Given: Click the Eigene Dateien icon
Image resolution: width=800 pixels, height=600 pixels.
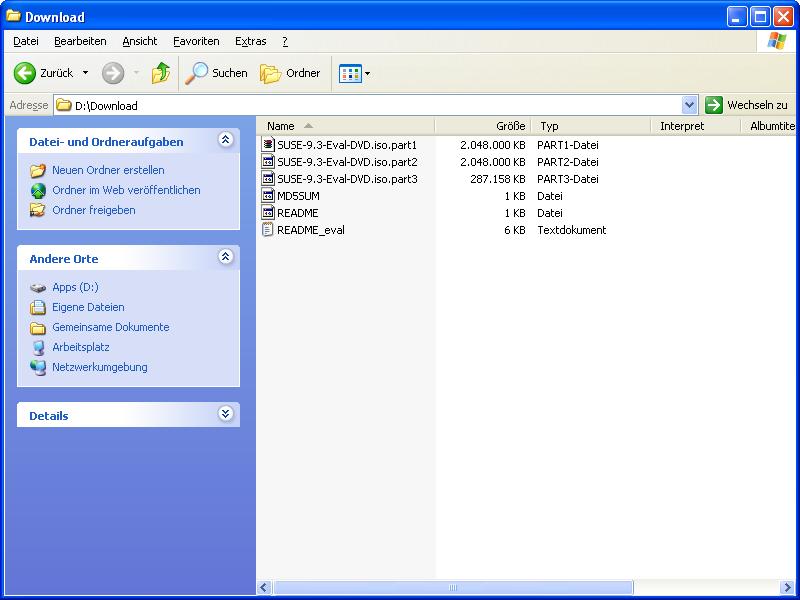Looking at the screenshot, I should (x=38, y=307).
